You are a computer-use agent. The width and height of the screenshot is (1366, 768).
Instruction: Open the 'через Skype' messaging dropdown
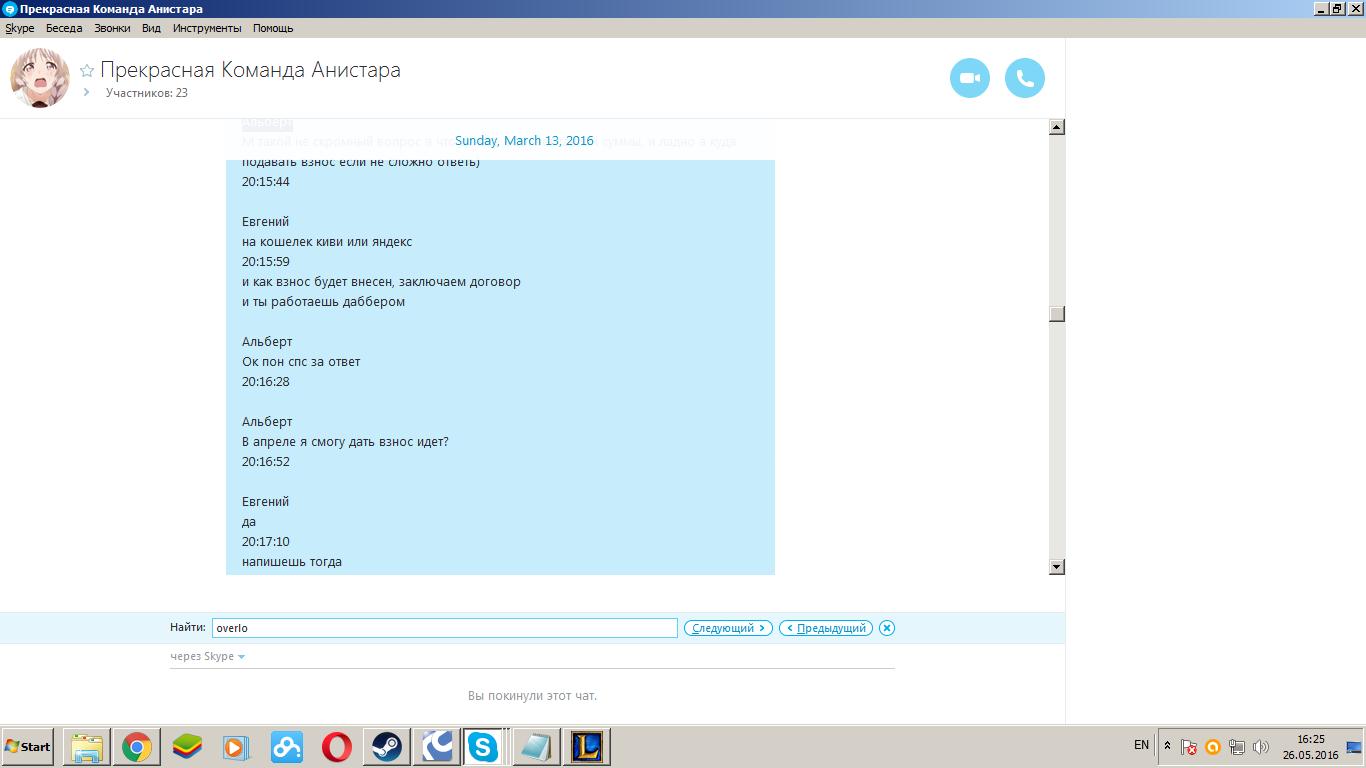pos(207,657)
